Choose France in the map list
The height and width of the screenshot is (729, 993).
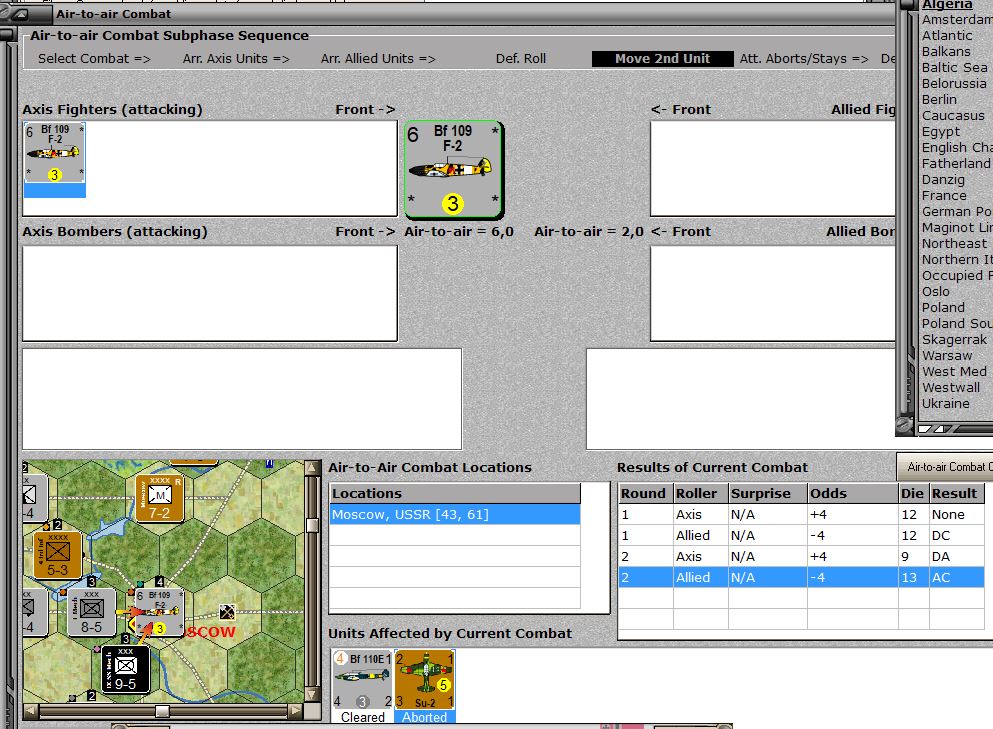click(944, 196)
